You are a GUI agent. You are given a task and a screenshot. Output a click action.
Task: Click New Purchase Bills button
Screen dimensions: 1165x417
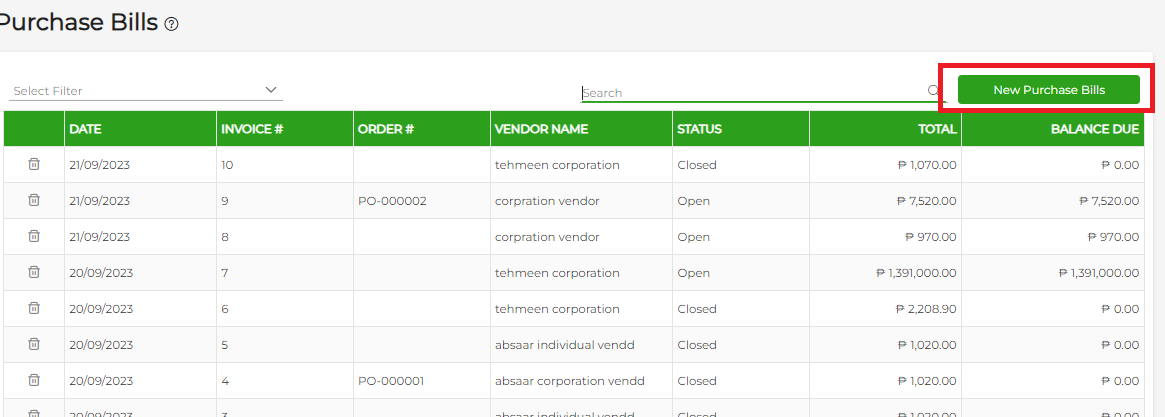1048,90
